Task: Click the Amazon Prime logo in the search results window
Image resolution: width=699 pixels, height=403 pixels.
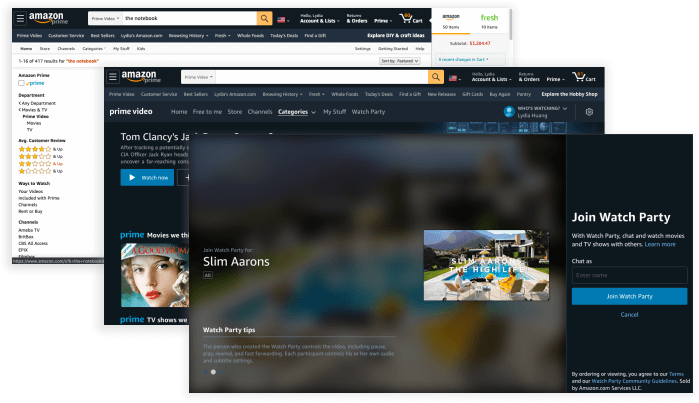Action: coord(52,18)
